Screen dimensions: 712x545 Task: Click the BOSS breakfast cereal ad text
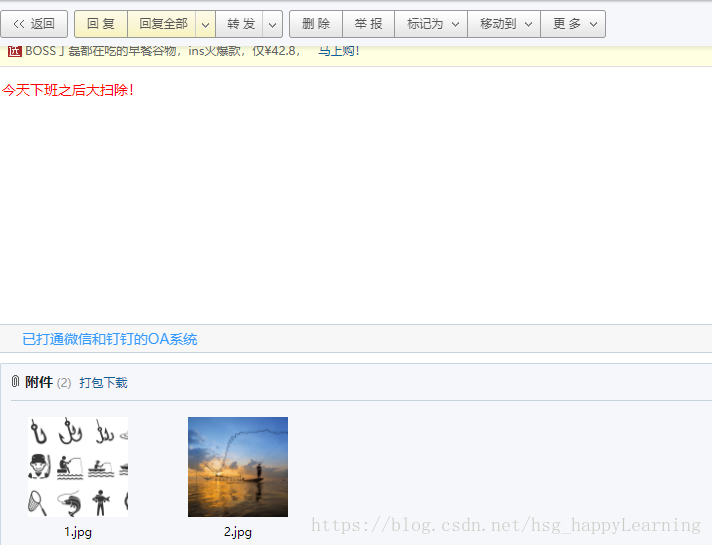click(163, 51)
